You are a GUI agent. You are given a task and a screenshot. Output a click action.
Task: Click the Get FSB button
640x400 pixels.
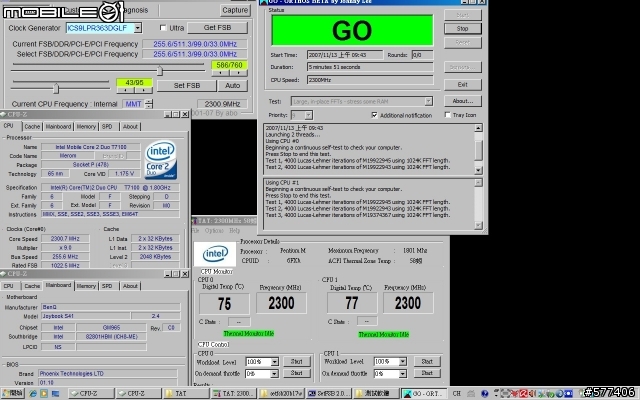(217, 28)
